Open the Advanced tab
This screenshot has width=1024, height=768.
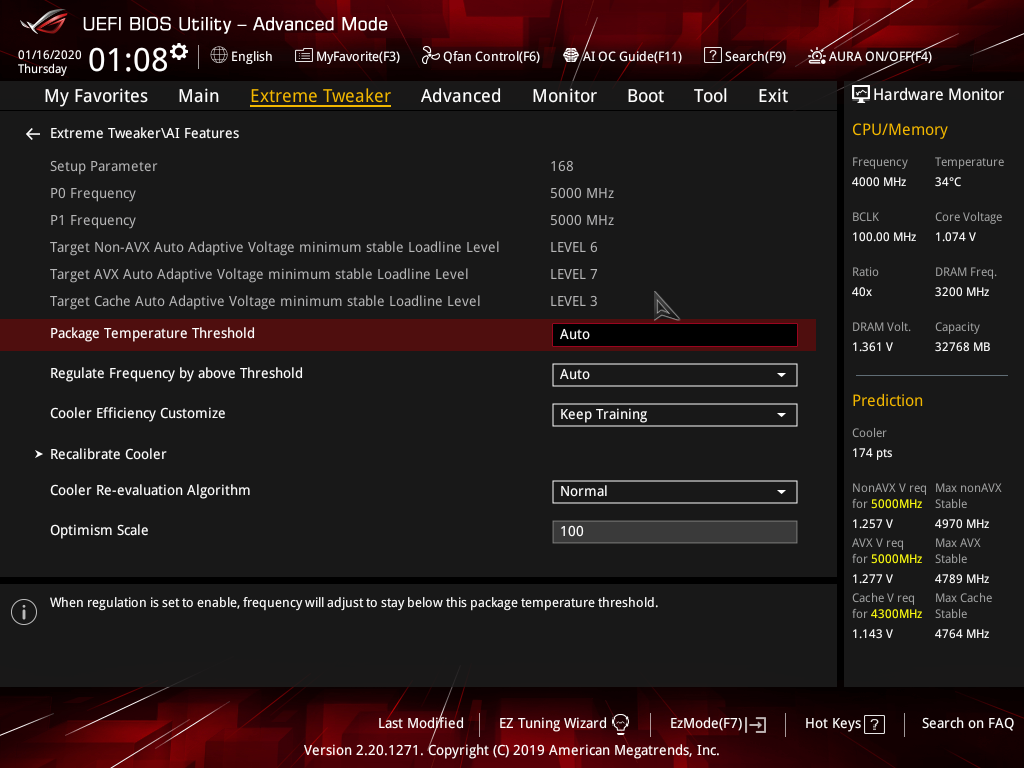pyautogui.click(x=460, y=96)
